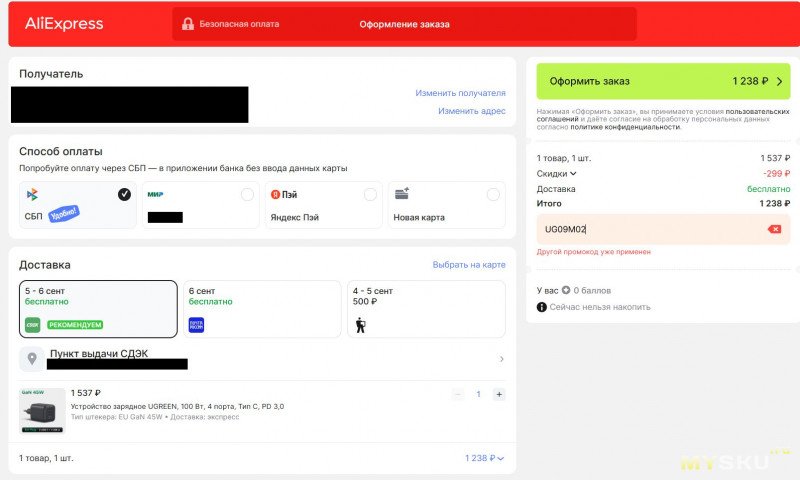The width and height of the screenshot is (800, 480).
Task: Choose the 5 - 6 сент free CDEK delivery
Action: tap(98, 309)
